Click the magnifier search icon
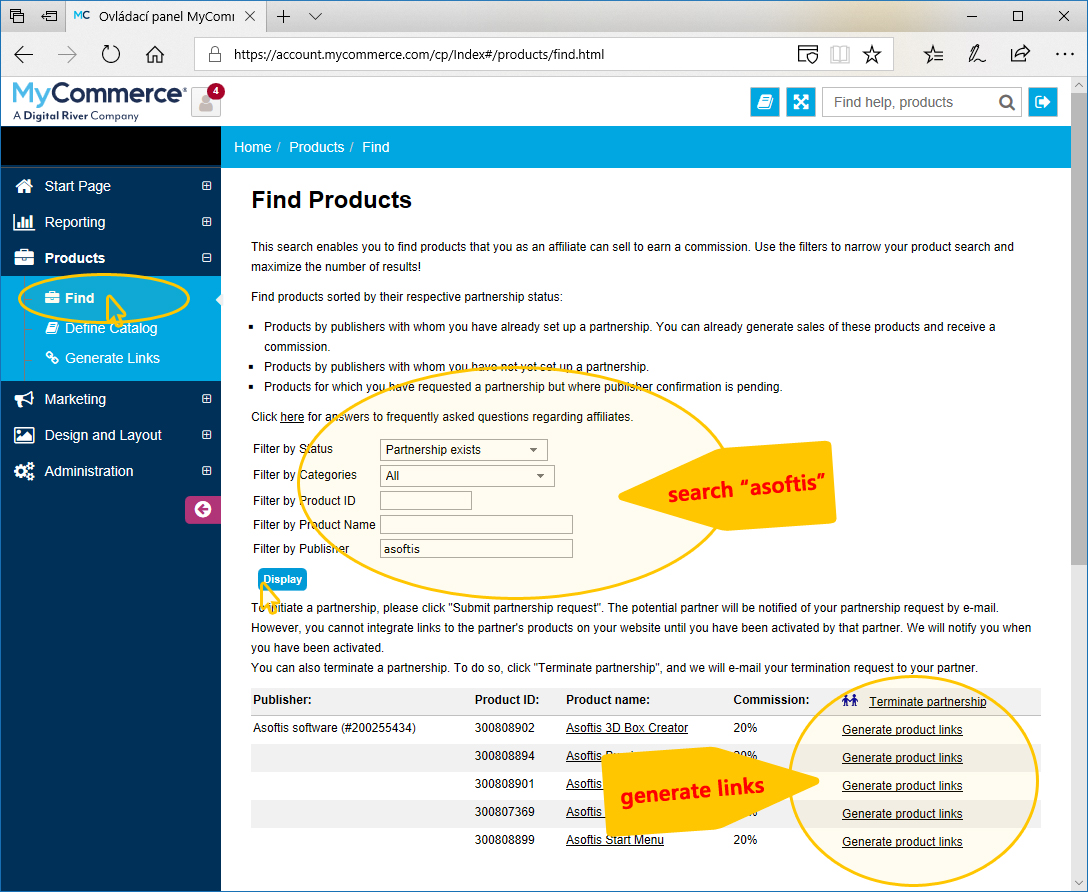The image size is (1088, 892). click(1007, 103)
